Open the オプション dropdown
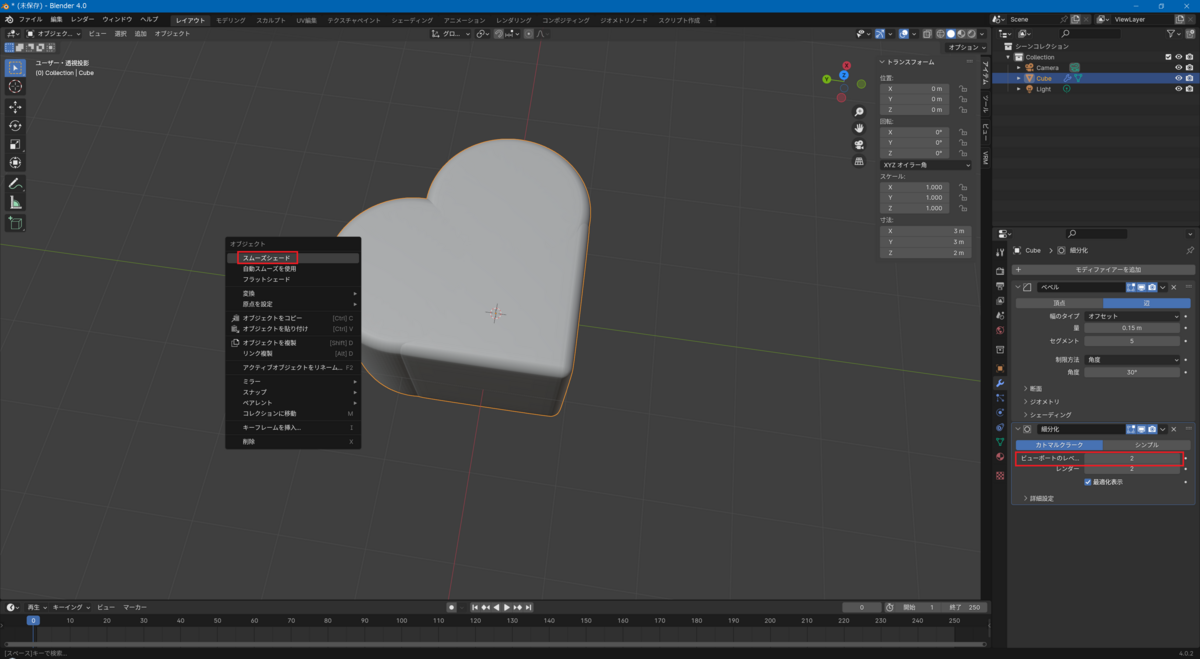The width and height of the screenshot is (1200, 659). tap(966, 47)
